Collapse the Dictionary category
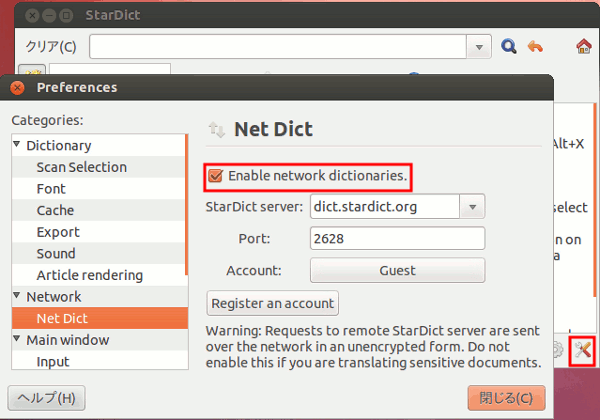 17,146
